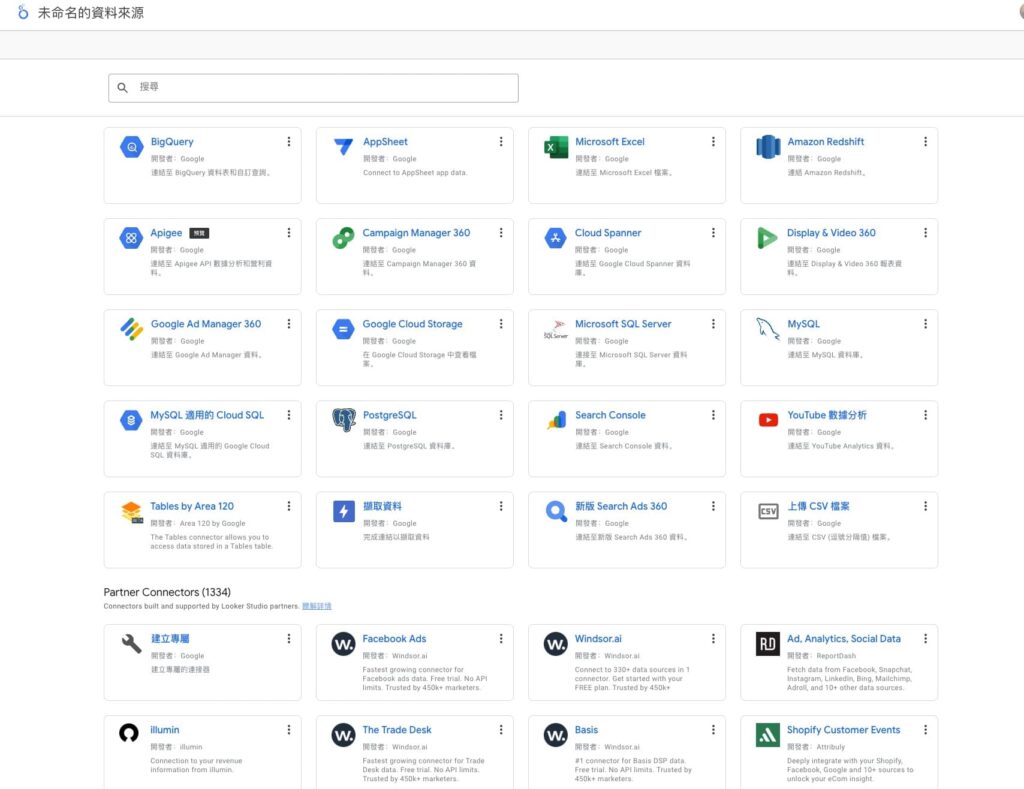Screen dimensions: 1024x789
Task: Open three-dot menu on Tables by Area 120
Action: click(x=289, y=506)
